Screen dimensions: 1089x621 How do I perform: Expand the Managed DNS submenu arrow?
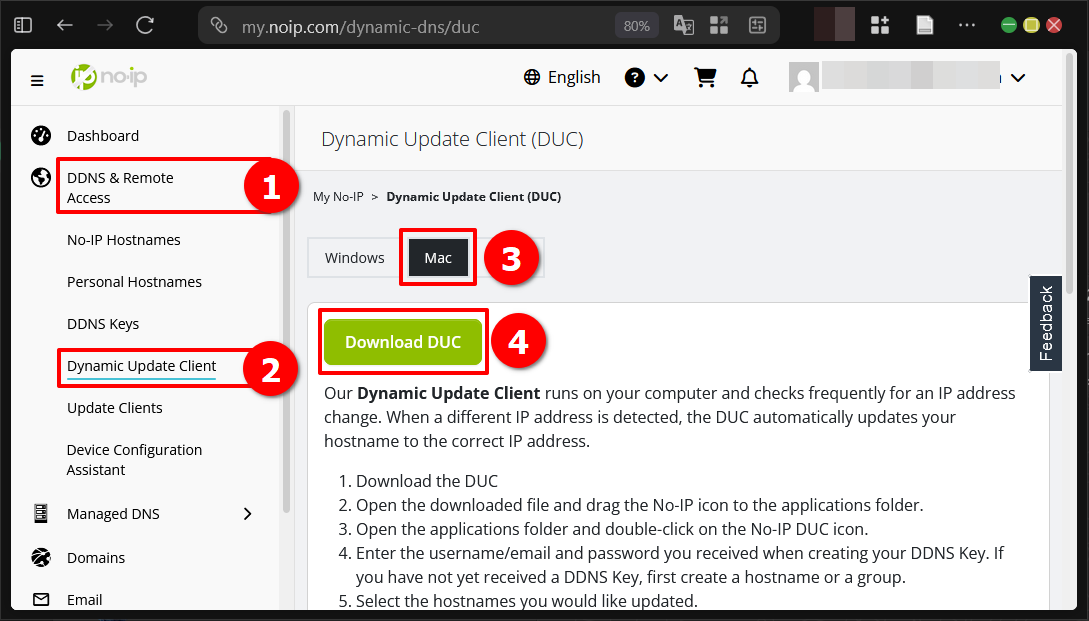tap(247, 513)
